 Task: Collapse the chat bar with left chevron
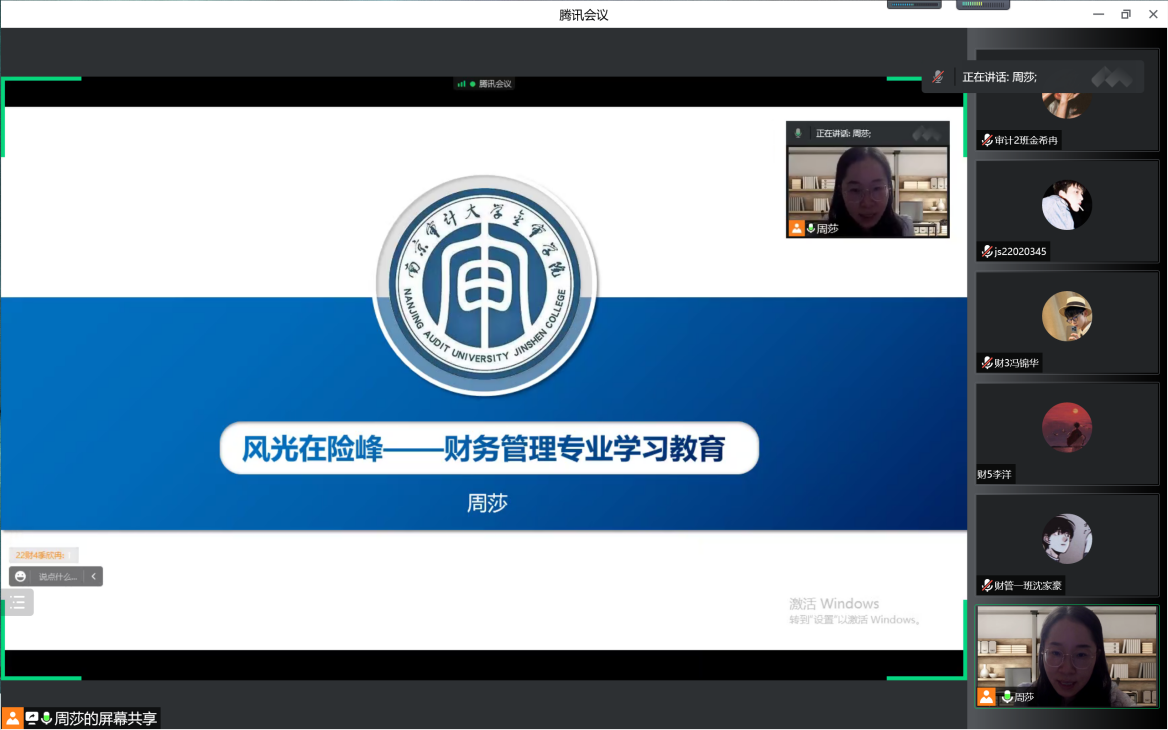pos(94,576)
